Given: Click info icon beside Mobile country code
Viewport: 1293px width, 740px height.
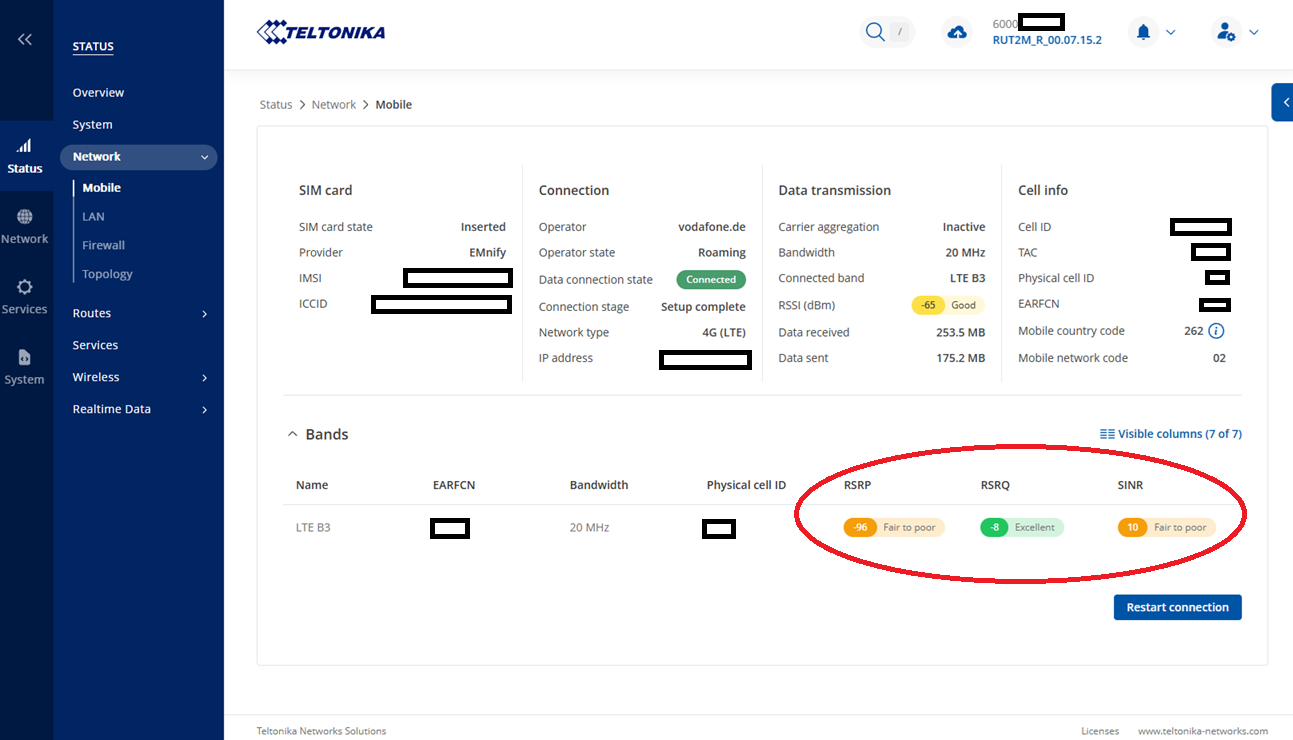Looking at the screenshot, I should point(1217,331).
